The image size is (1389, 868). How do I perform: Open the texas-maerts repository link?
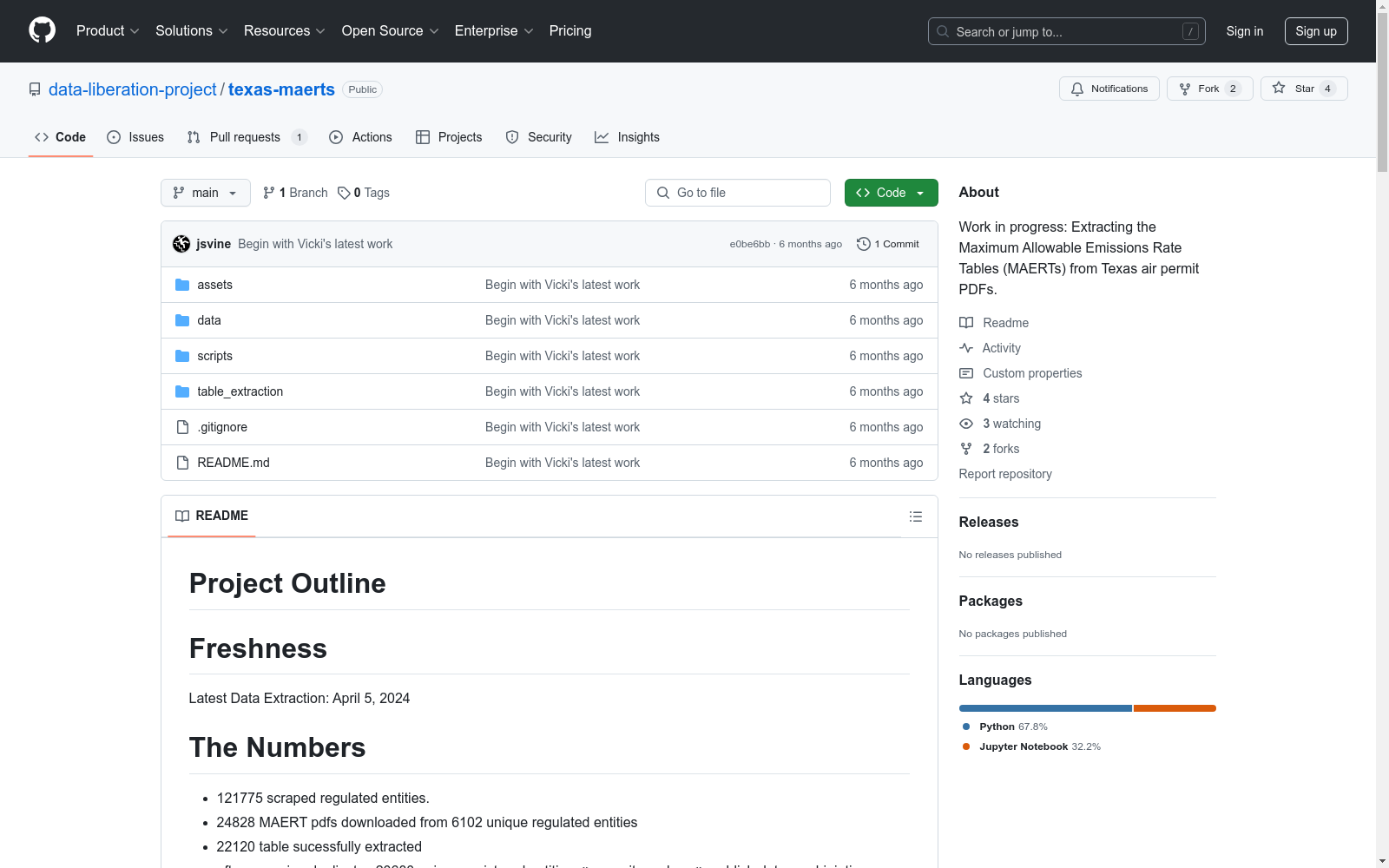pos(281,89)
